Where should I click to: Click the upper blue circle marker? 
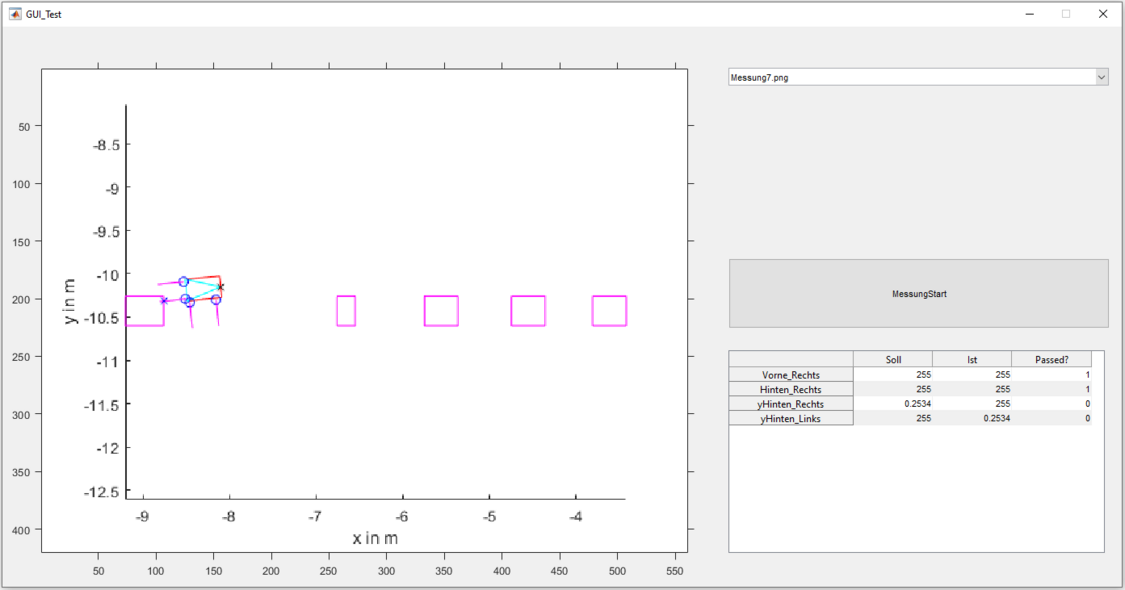tap(183, 282)
